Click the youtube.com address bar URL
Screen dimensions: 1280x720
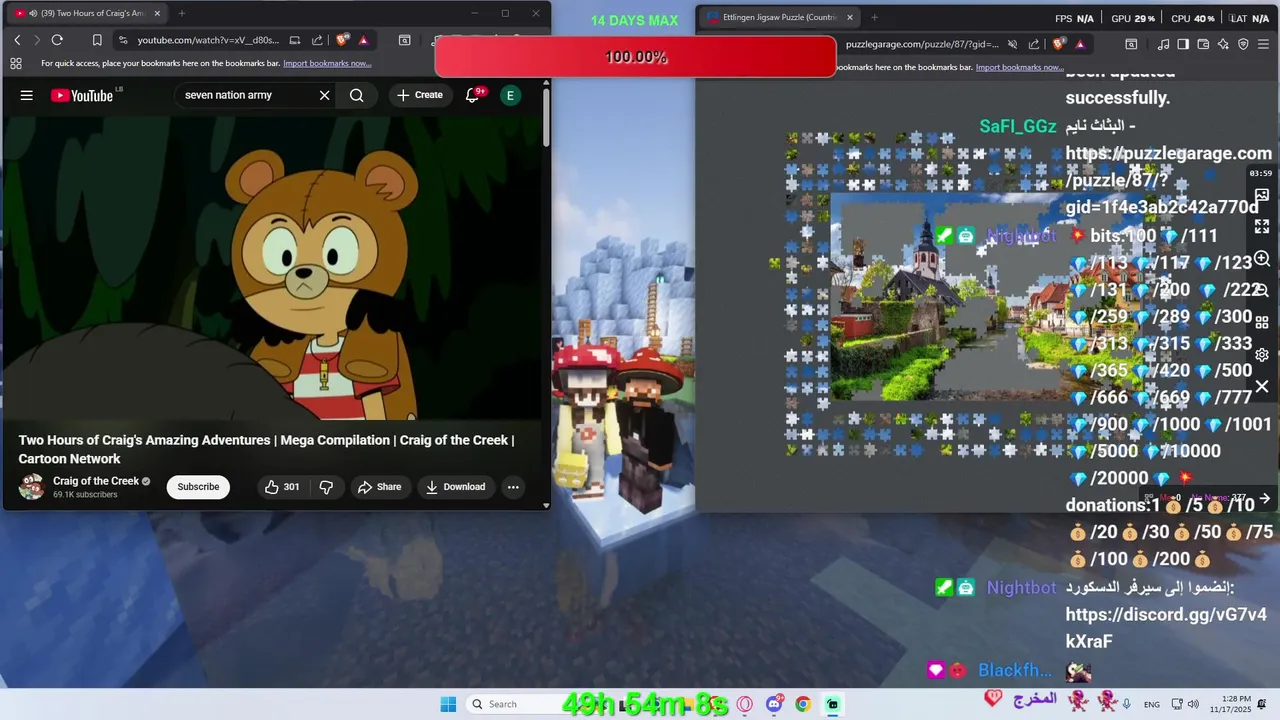click(208, 40)
